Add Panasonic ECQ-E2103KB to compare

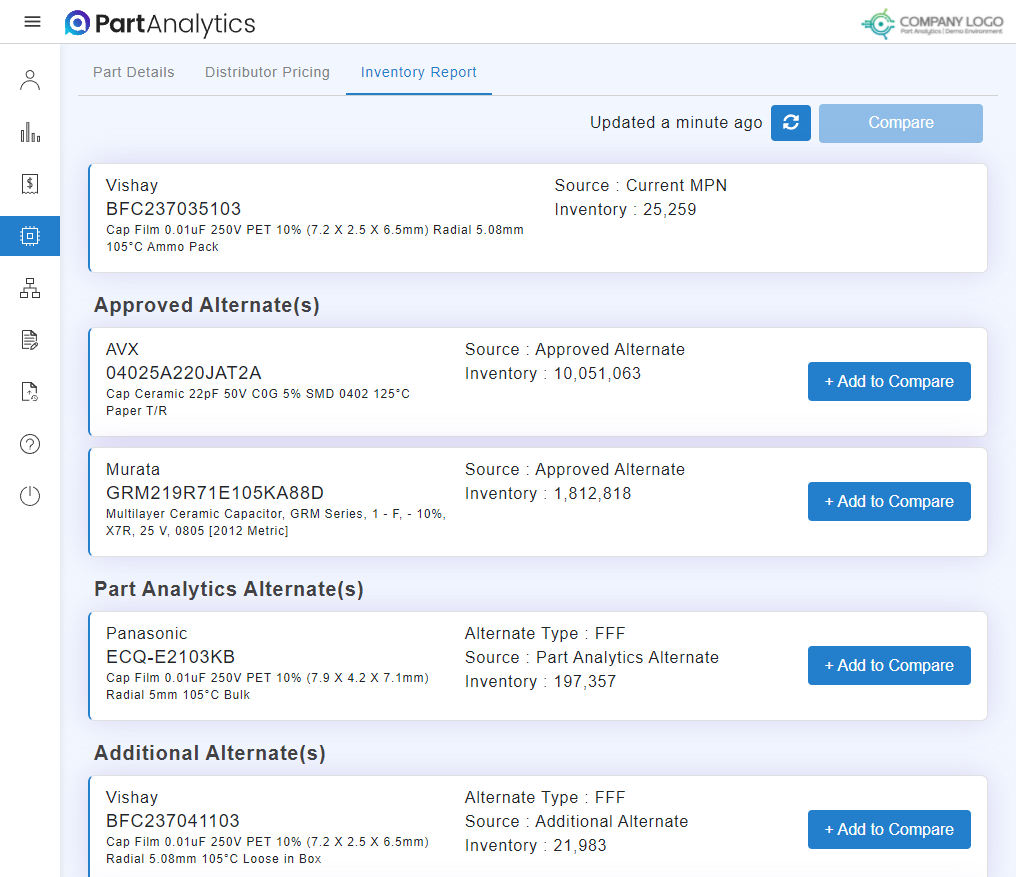(x=888, y=666)
